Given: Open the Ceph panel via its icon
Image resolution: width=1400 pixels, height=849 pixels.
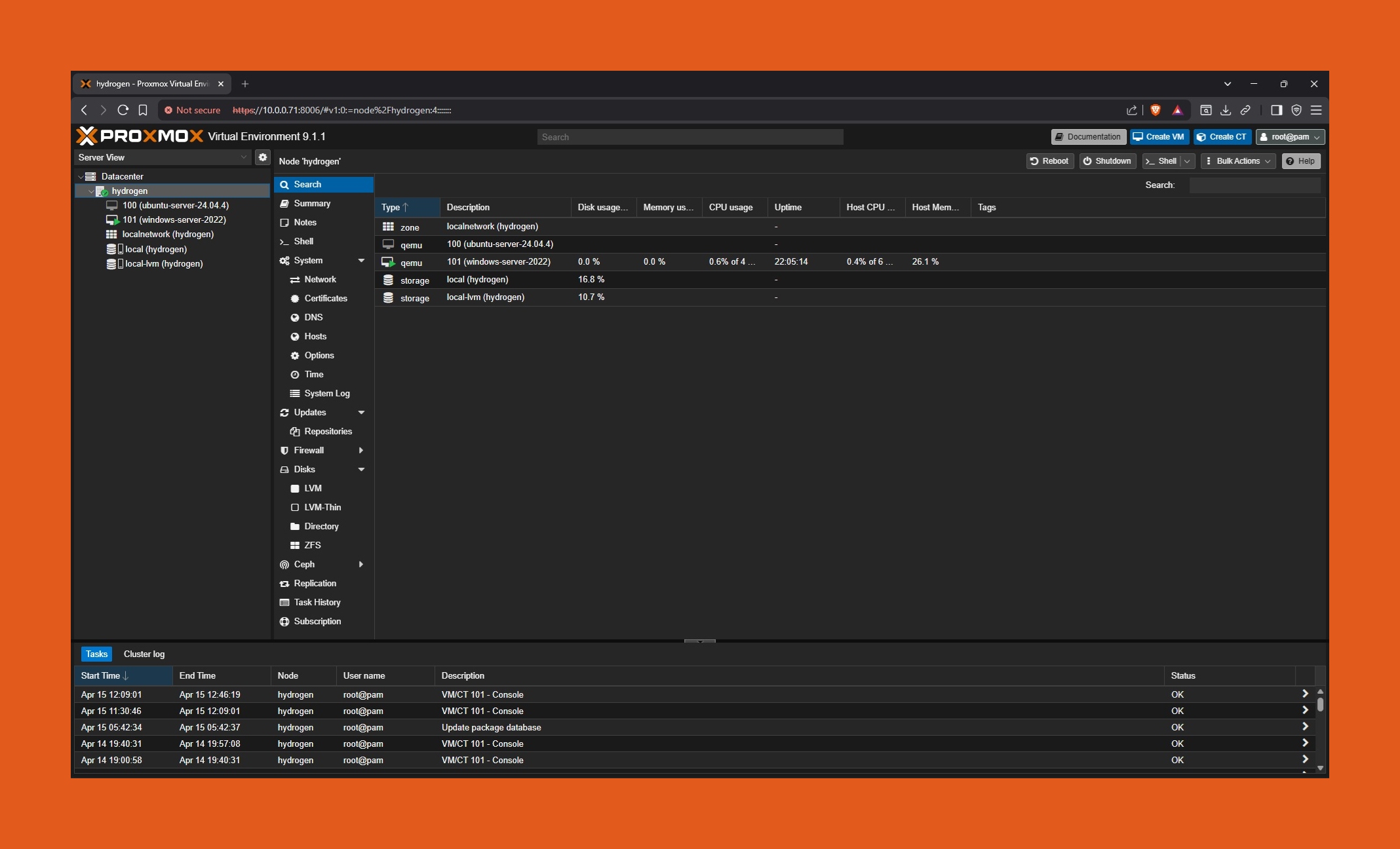Looking at the screenshot, I should click(x=284, y=564).
